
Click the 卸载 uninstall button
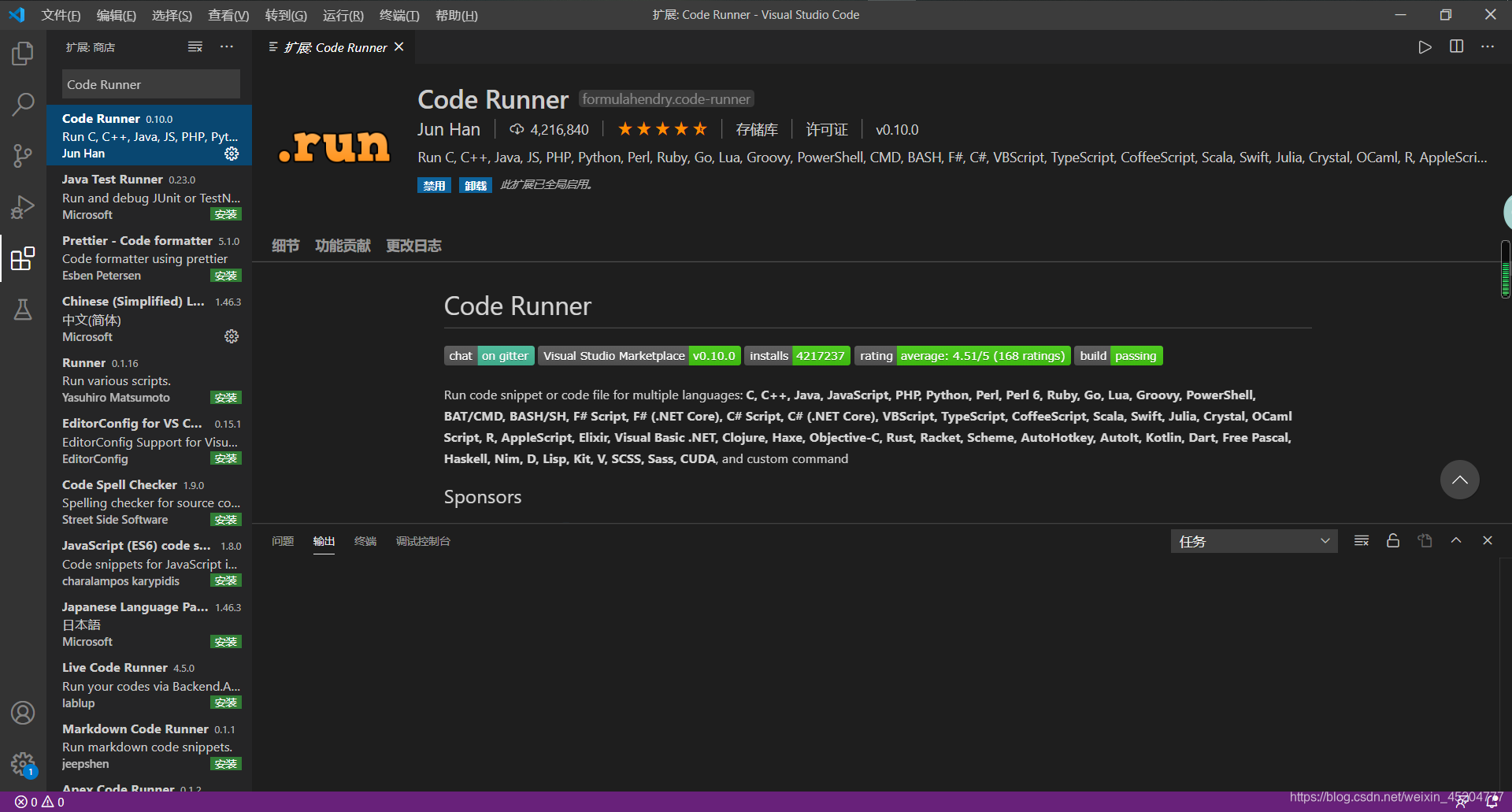(x=475, y=185)
